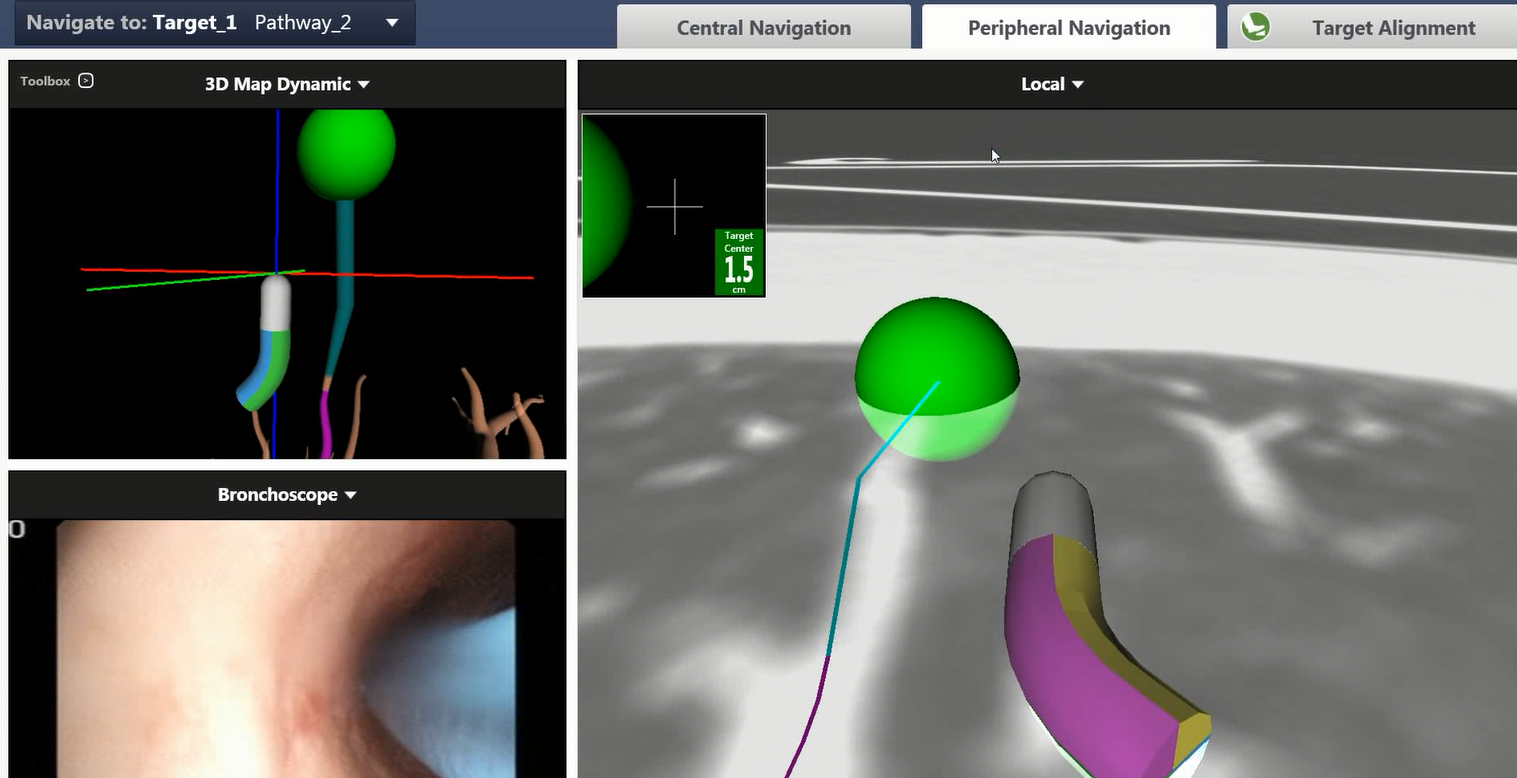Open the Navigate to Target_1 Pathway_2 dropdown
Screen dimensions: 1517x778
tap(392, 23)
